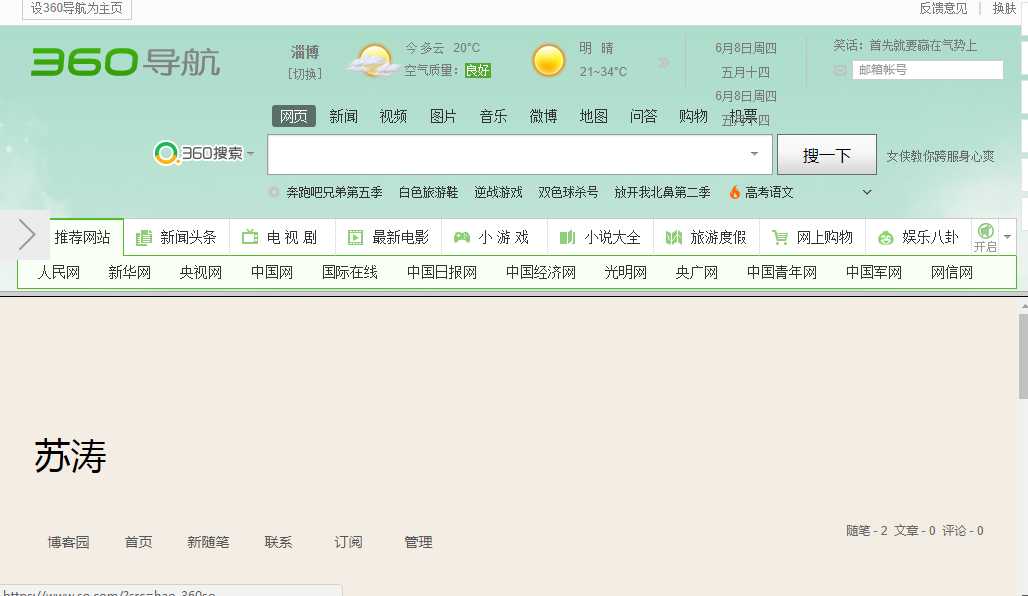Open the 国际在线 site link
This screenshot has height=596, width=1028.
349,272
